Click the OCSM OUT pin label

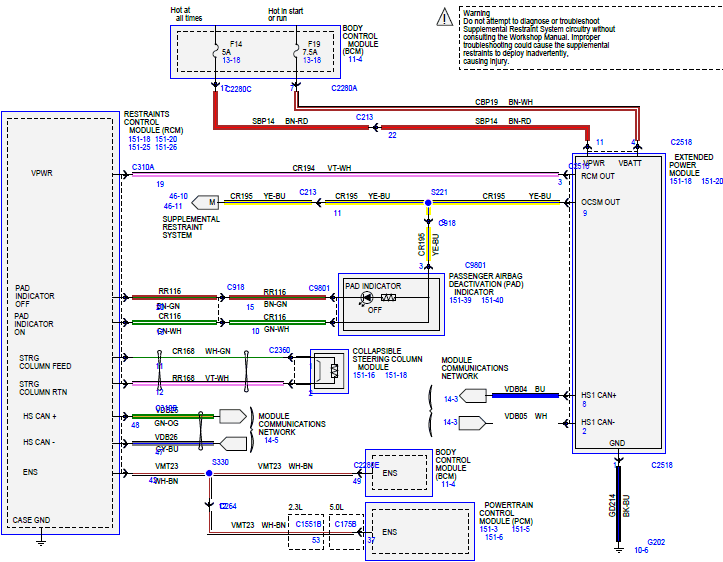600,202
